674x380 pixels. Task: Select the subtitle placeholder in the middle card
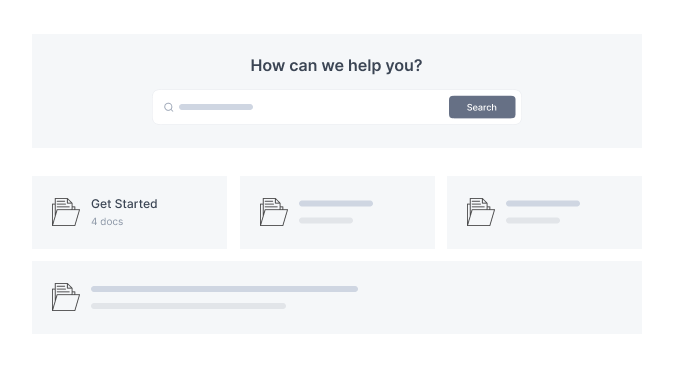pos(326,221)
